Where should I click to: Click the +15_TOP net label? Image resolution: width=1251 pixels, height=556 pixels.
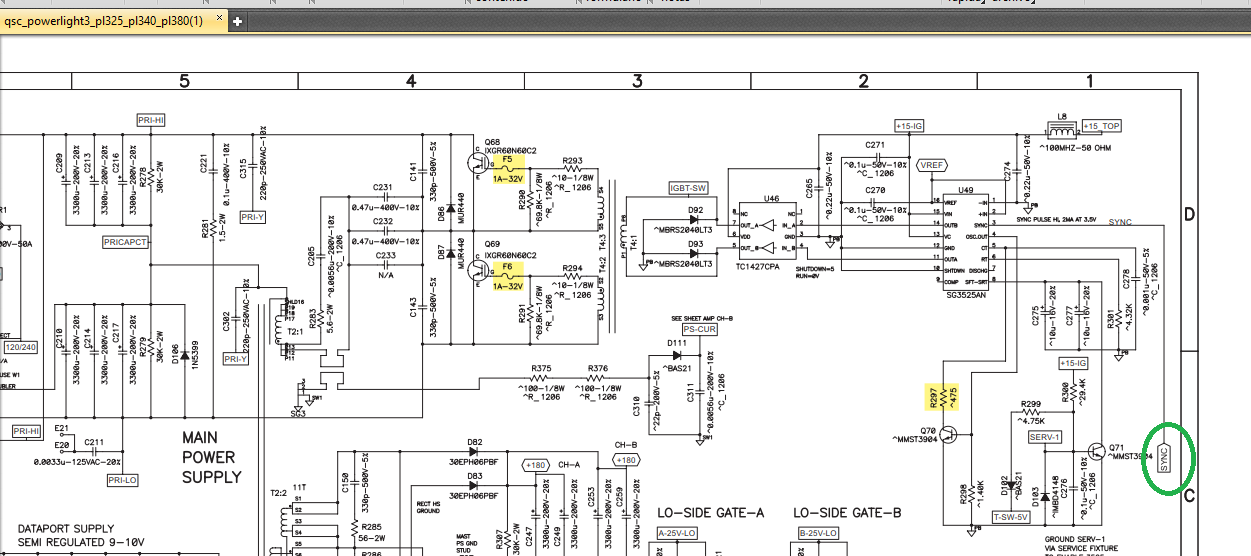pos(1102,126)
